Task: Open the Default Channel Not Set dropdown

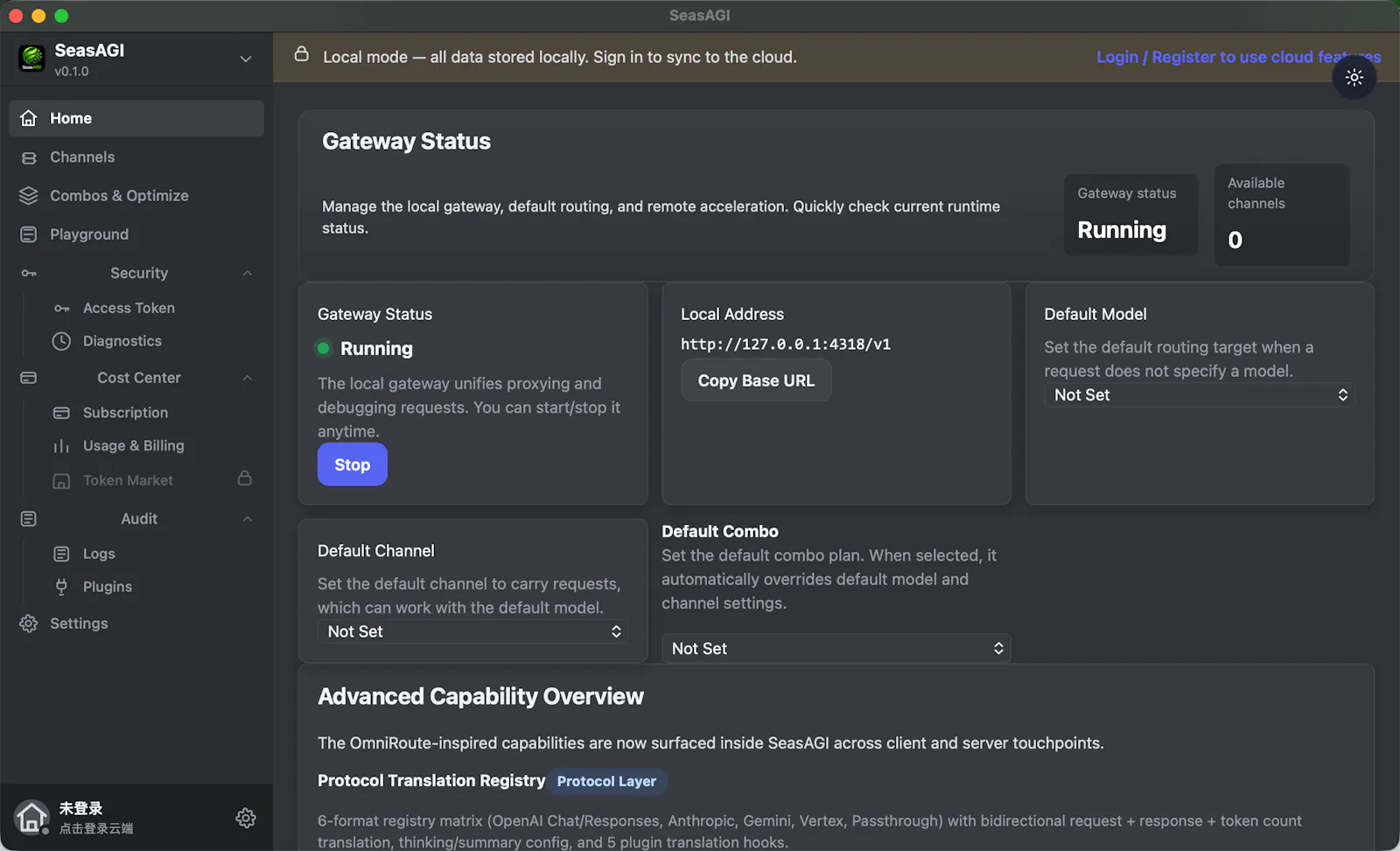Action: (472, 631)
